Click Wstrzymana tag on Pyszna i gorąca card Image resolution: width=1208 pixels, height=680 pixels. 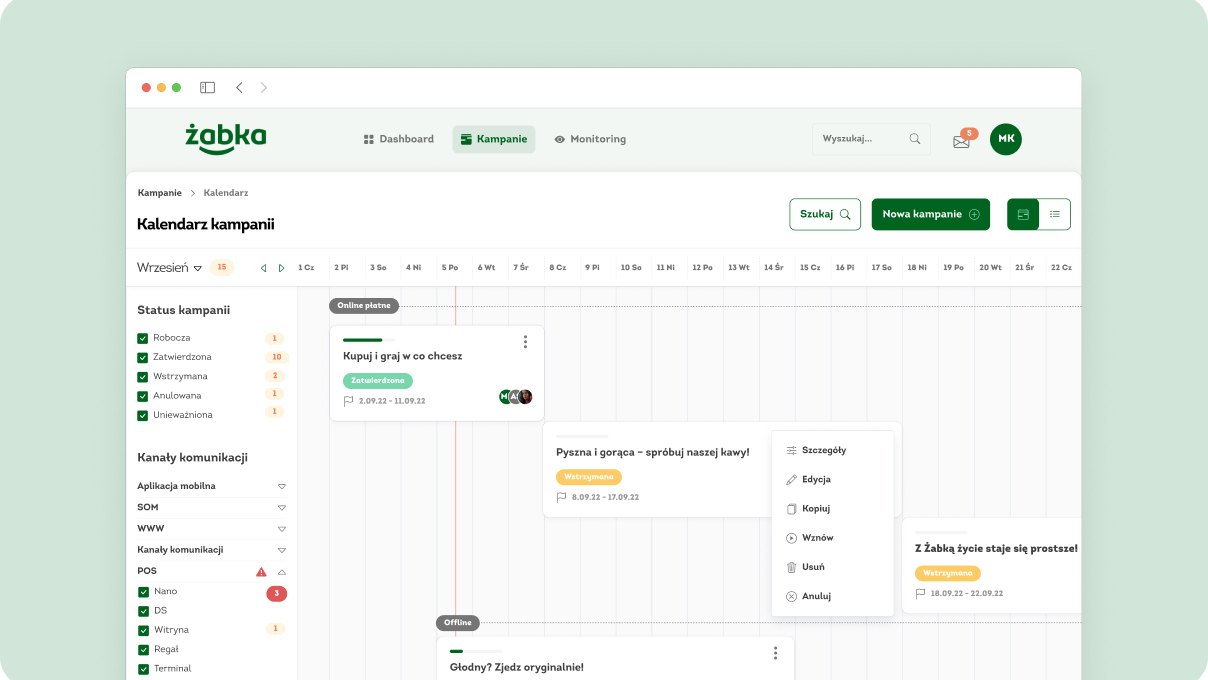[x=589, y=477]
